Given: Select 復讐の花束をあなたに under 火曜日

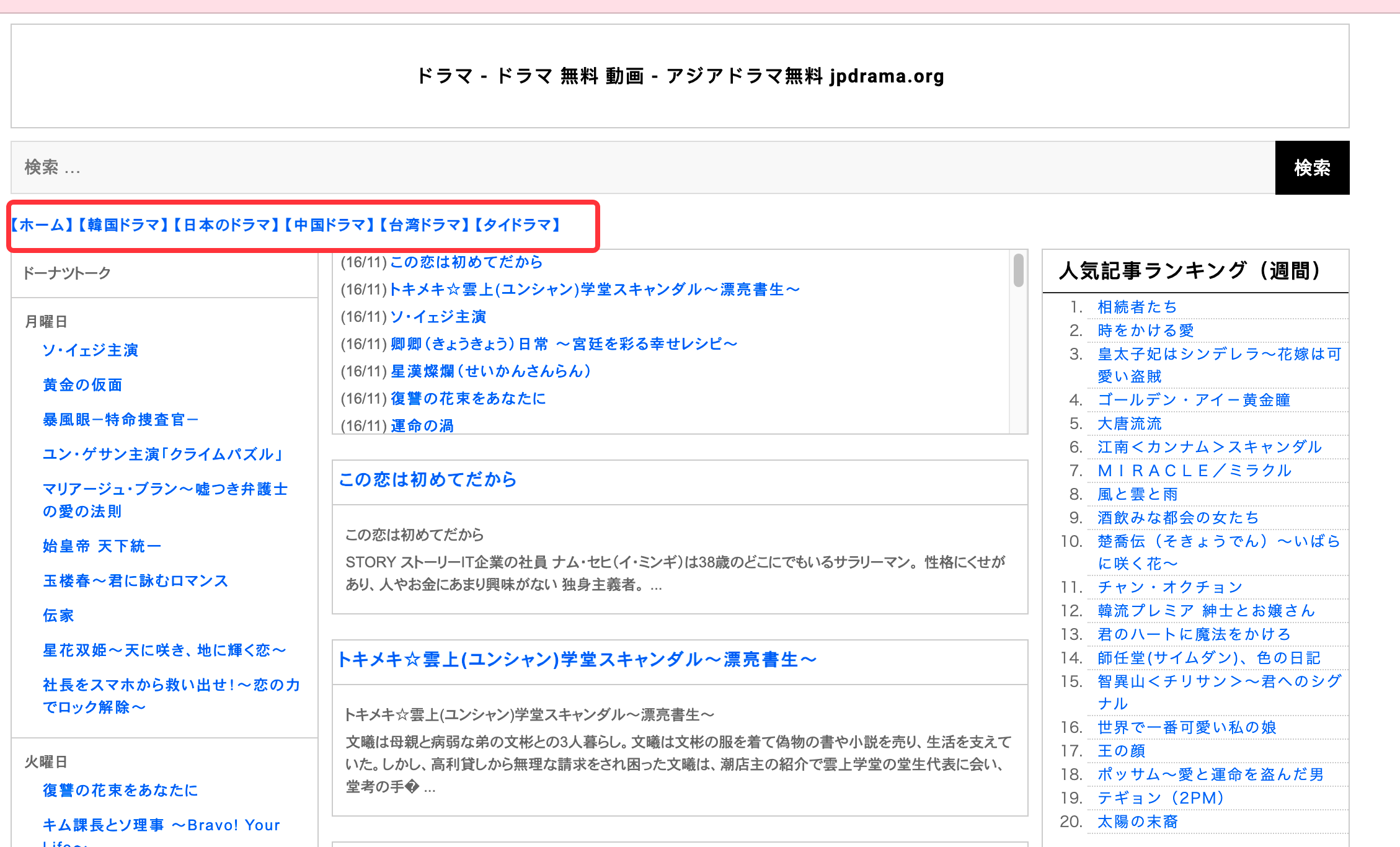Looking at the screenshot, I should click(120, 791).
